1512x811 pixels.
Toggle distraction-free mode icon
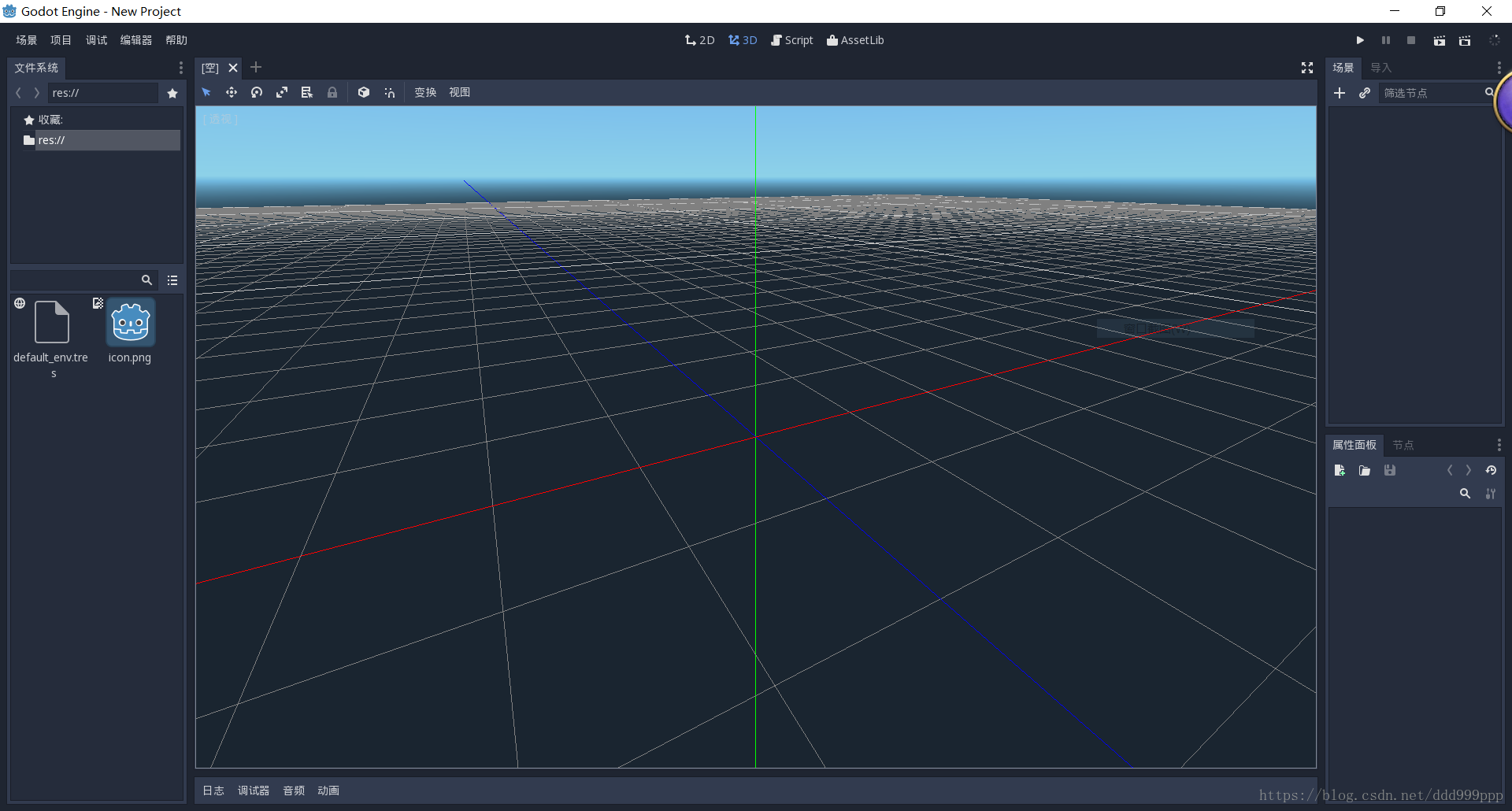click(x=1307, y=68)
